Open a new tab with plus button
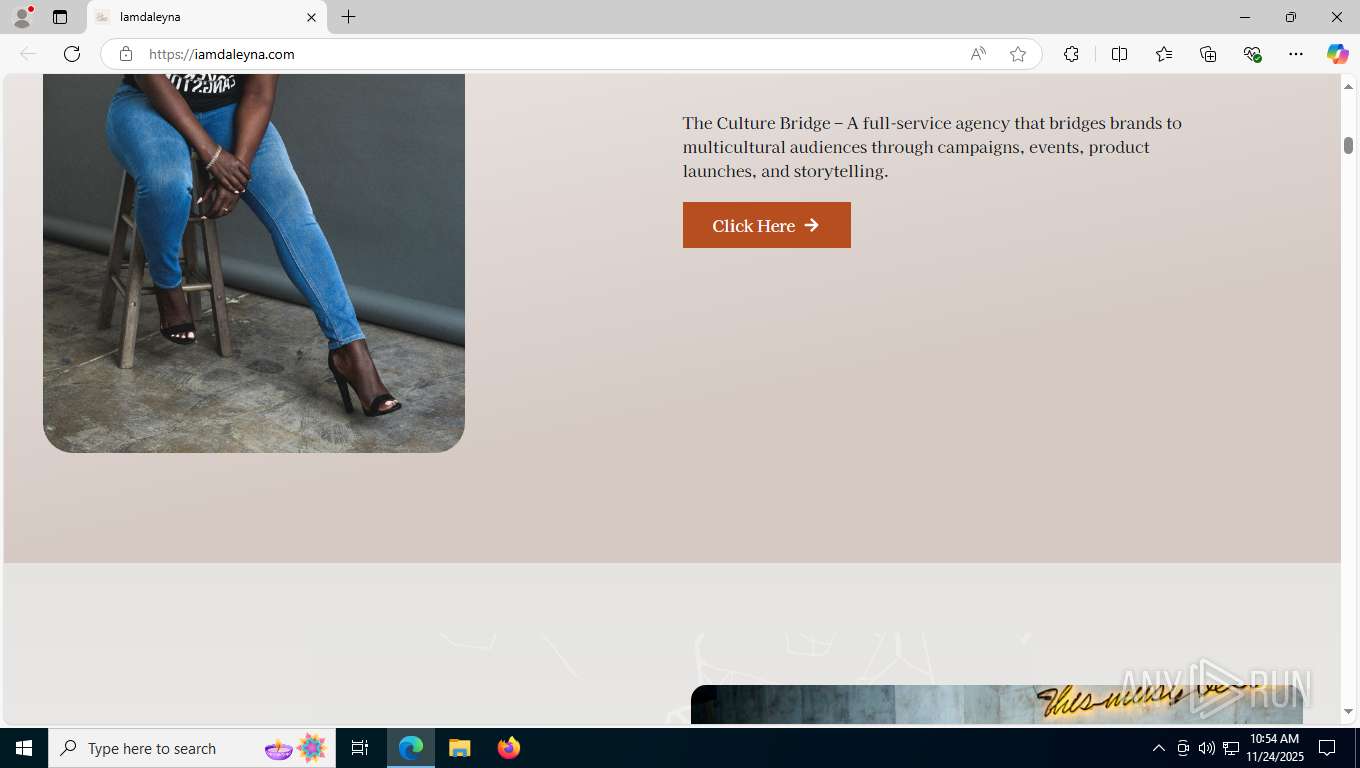1360x768 pixels. pyautogui.click(x=348, y=17)
